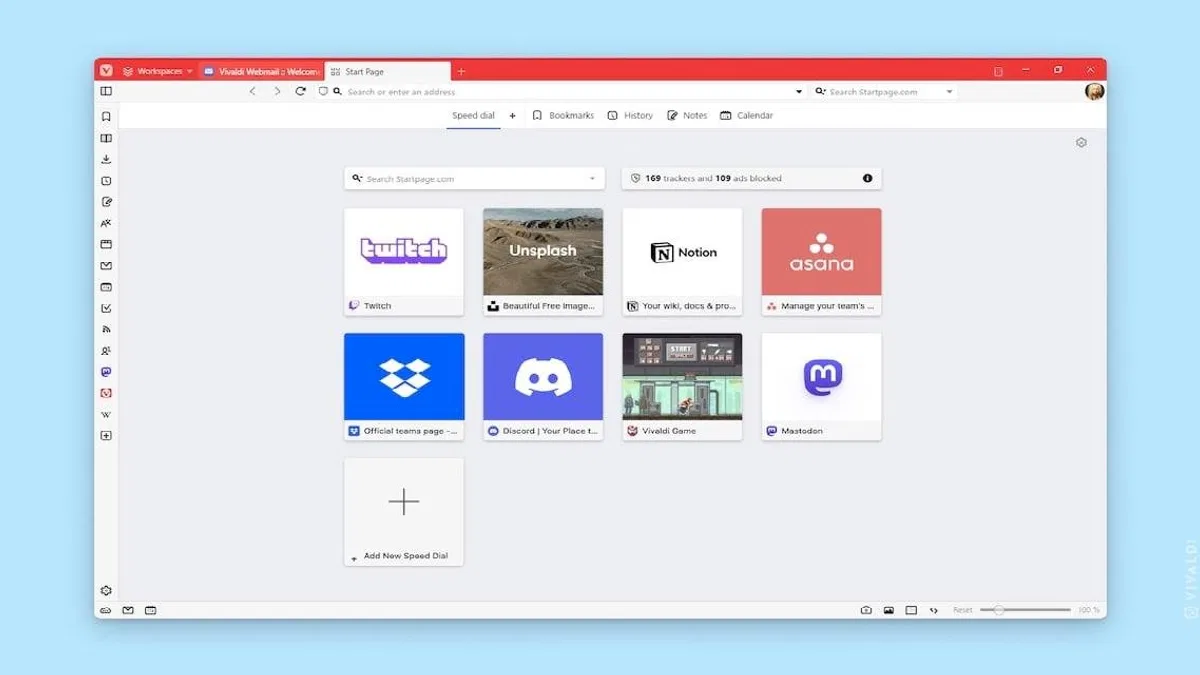This screenshot has height=675, width=1200.
Task: Adjust the zoom slider in the status bar
Action: 1025,610
